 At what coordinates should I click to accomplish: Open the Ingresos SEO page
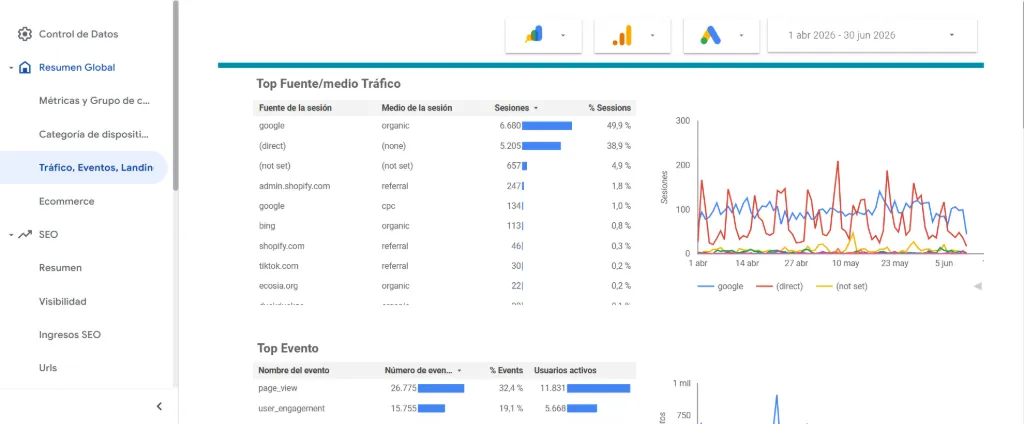point(70,334)
